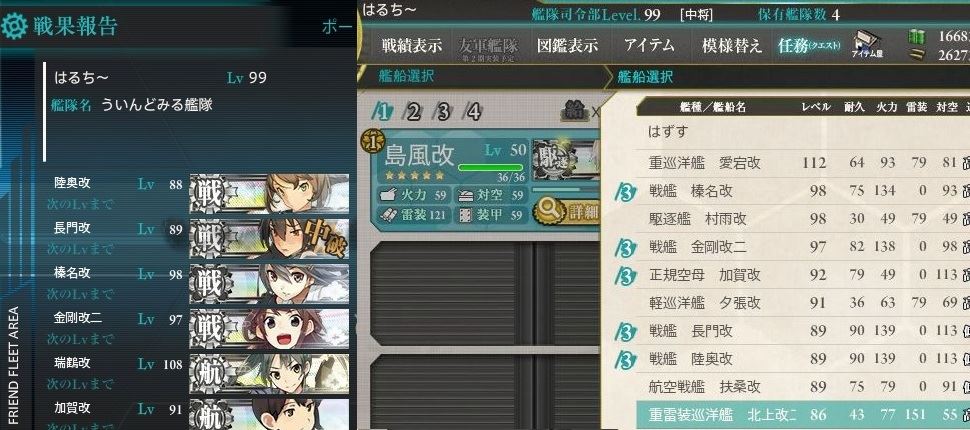
Task: Open the settings gear beside 戦果報告
Action: click(x=14, y=27)
